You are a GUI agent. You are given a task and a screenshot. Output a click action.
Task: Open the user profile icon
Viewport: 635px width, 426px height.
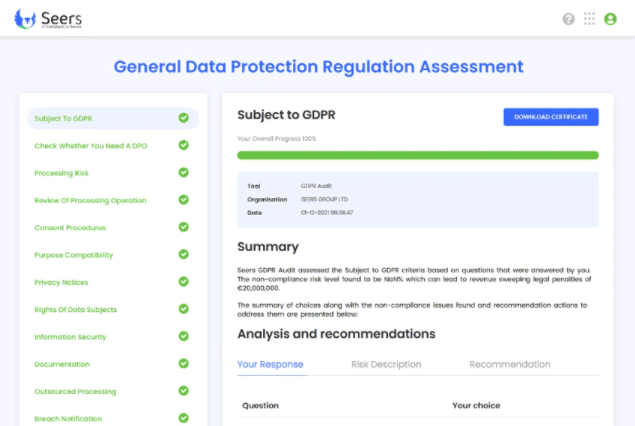coord(610,19)
